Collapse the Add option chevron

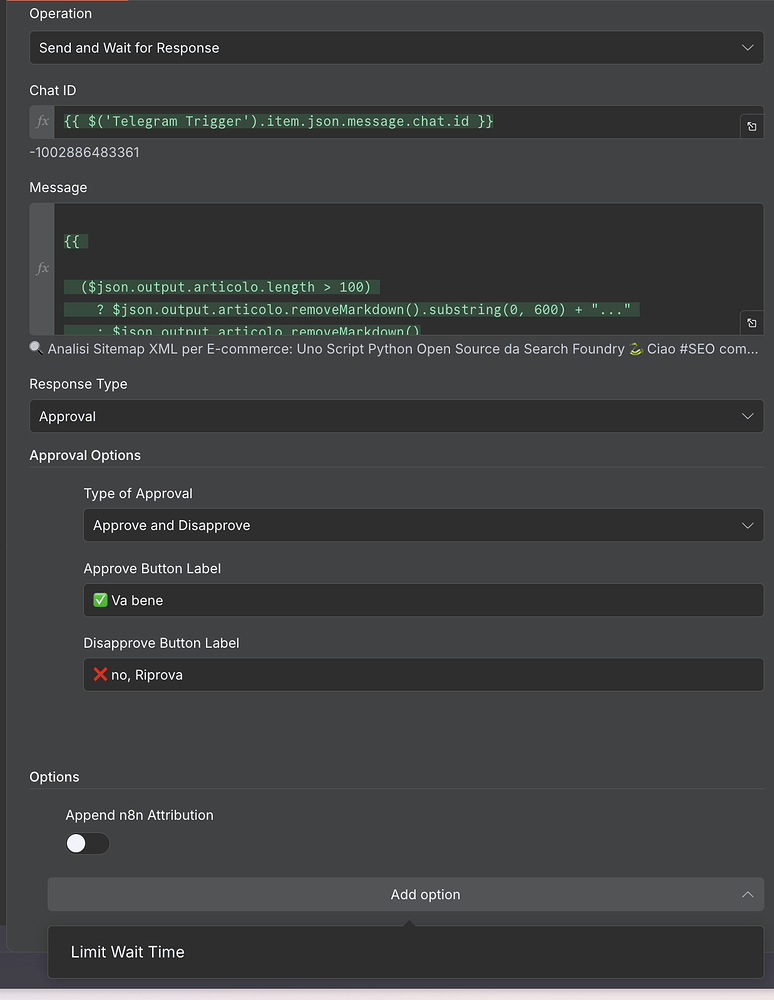click(747, 894)
